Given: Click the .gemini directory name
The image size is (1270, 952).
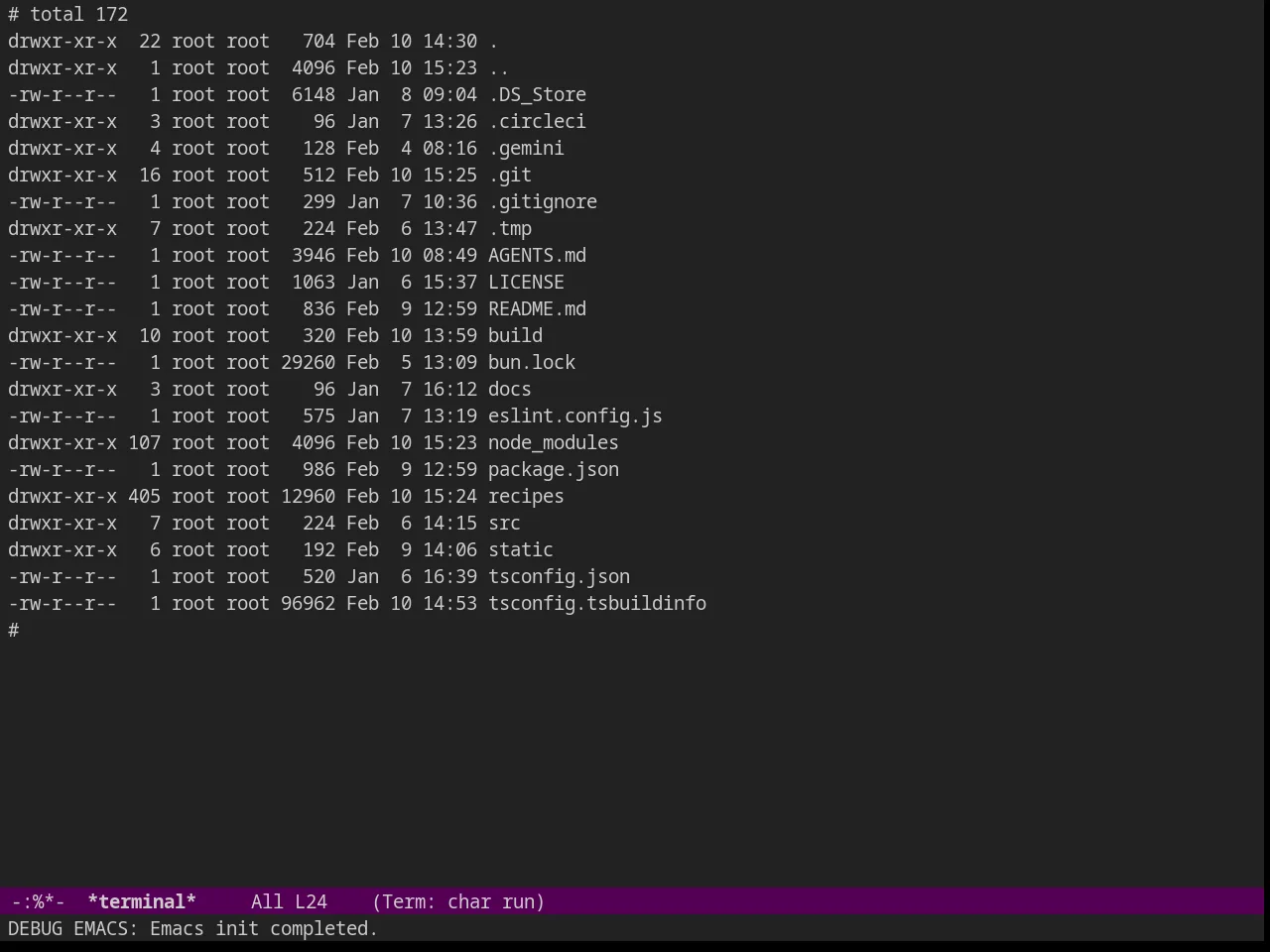Looking at the screenshot, I should [x=526, y=148].
